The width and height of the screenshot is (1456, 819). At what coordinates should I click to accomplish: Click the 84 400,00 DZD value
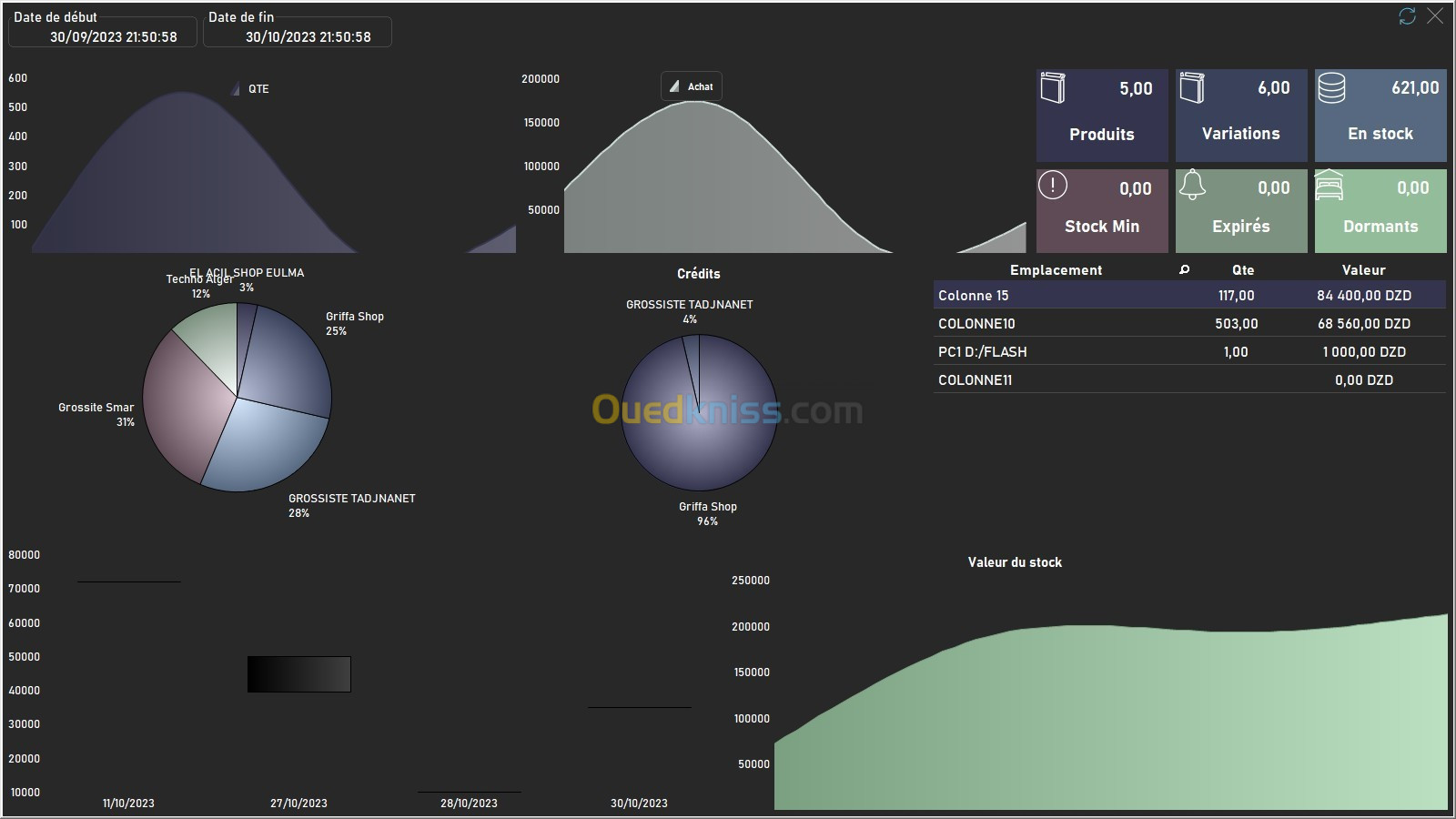click(x=1364, y=296)
